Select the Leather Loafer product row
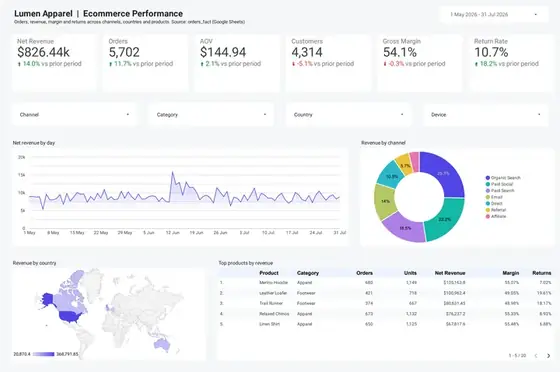Image resolution: width=560 pixels, height=372 pixels. tap(385, 293)
